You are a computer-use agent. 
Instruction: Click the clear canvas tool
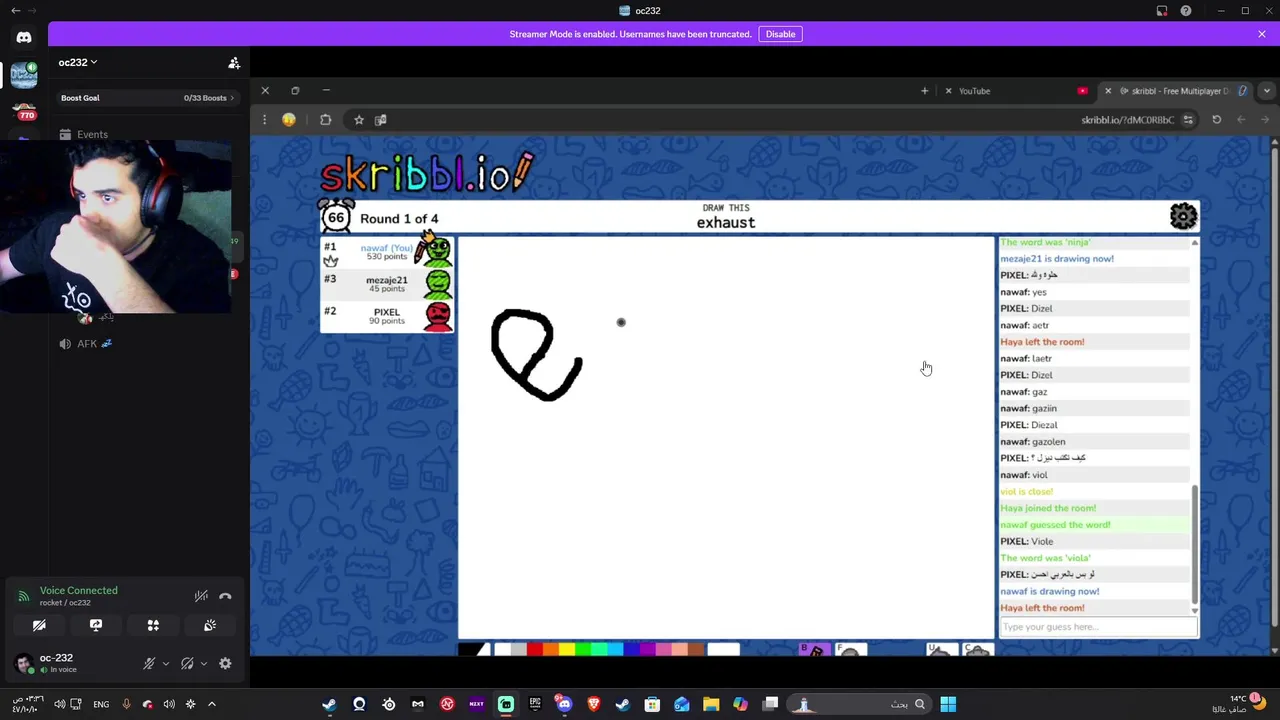pyautogui.click(x=977, y=650)
